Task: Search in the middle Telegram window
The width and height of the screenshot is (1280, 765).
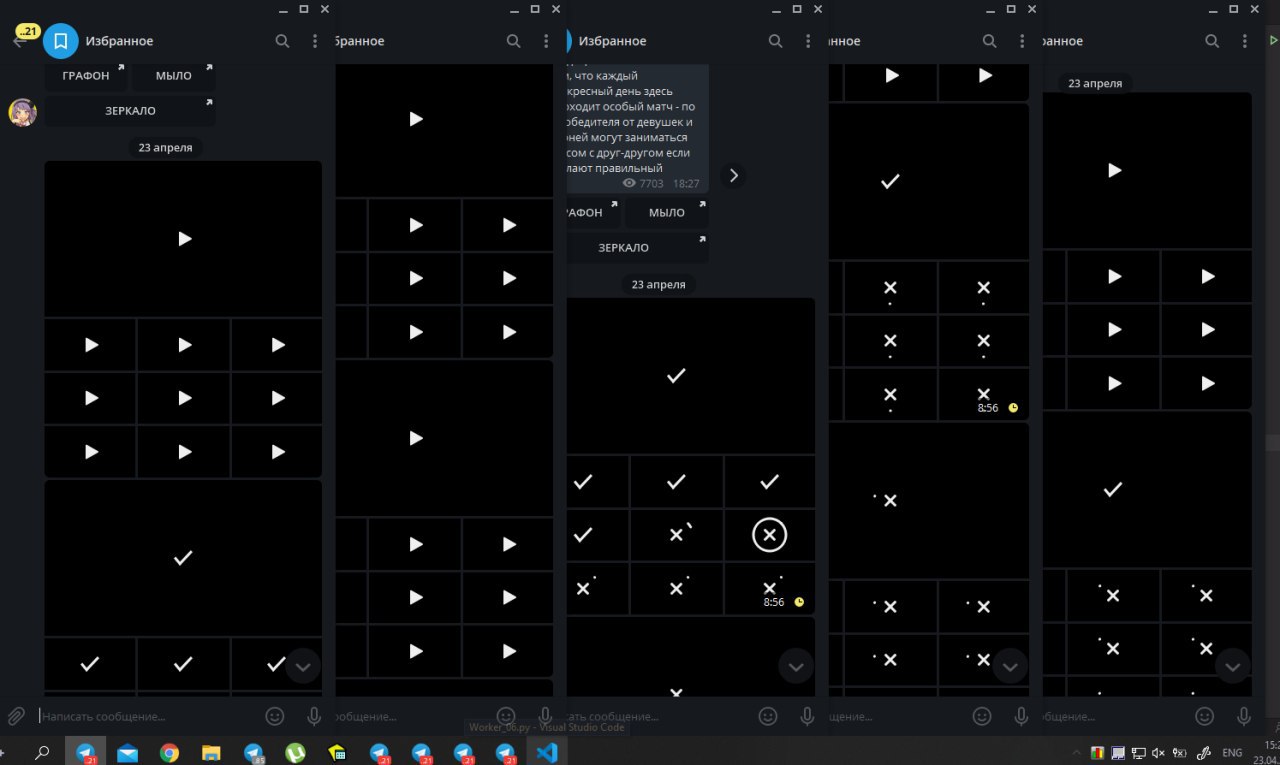Action: click(x=776, y=41)
